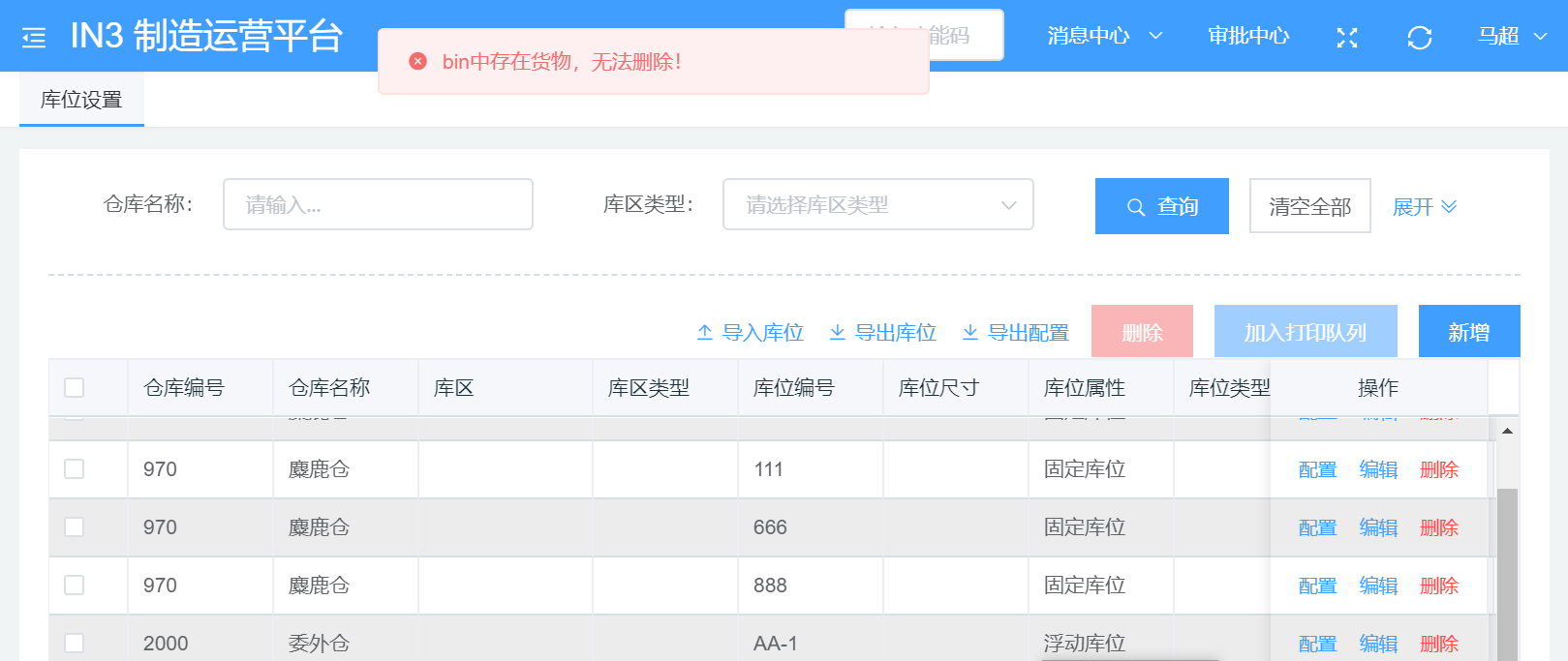Select the checkbox for 库位编号 666 row
The height and width of the screenshot is (661, 1568).
75,527
